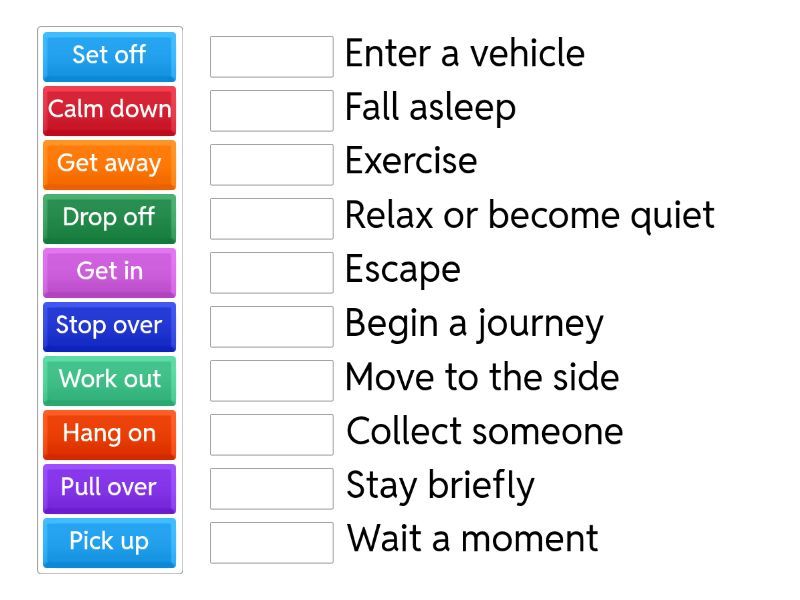This screenshot has width=800, height=600.
Task: Pick the blank box for "Collect someone"
Action: pyautogui.click(x=271, y=435)
